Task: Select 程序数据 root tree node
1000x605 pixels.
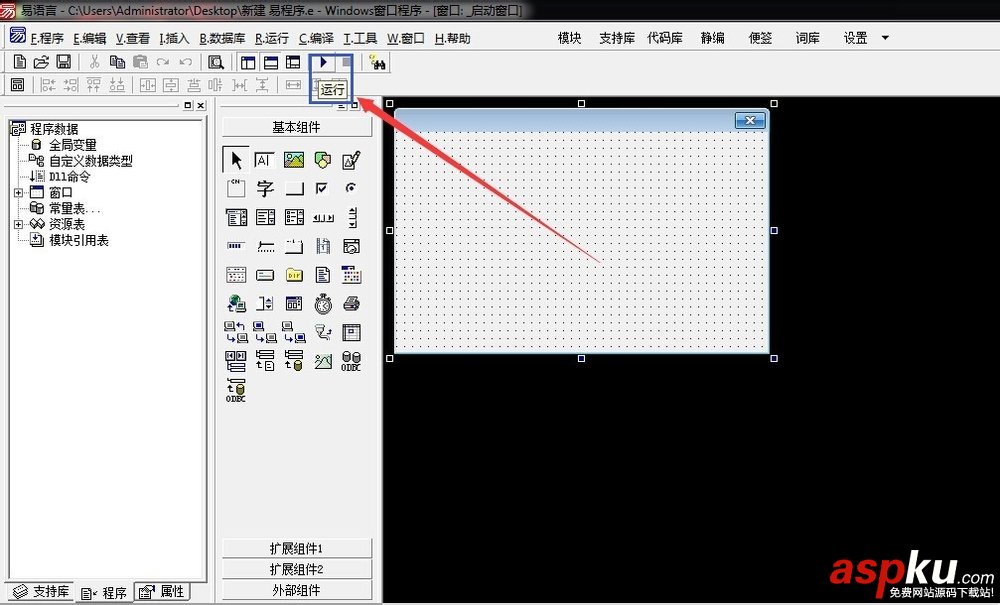Action: coord(55,129)
